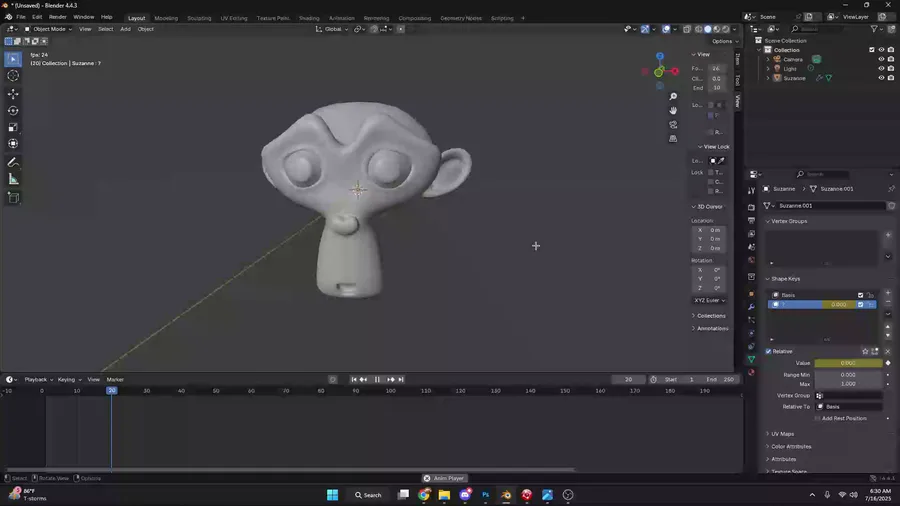The height and width of the screenshot is (506, 900).
Task: Hide Camera in viewport via eye icon
Action: (882, 59)
